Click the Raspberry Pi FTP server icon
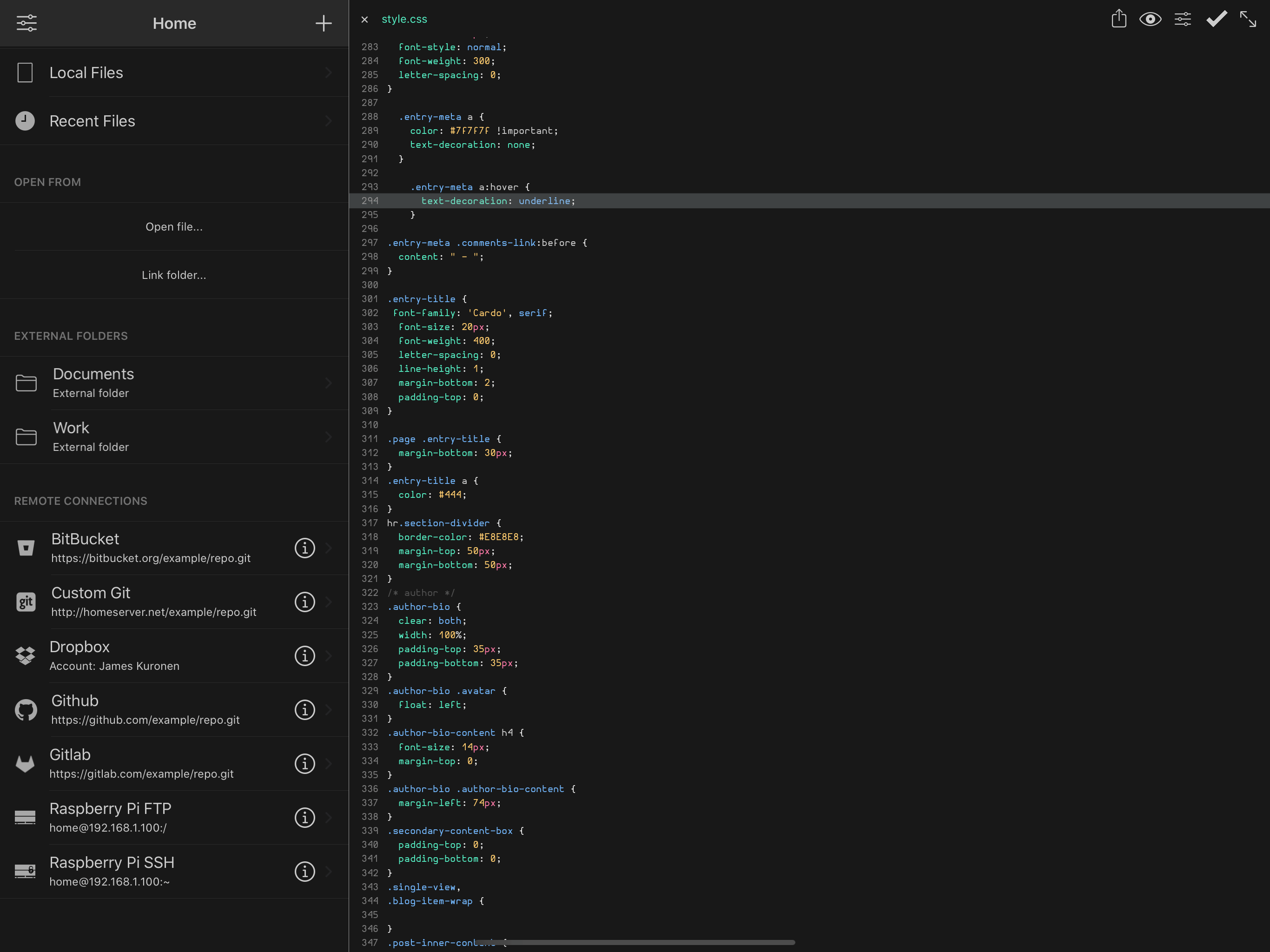Screen dimensions: 1270x952 coord(25,818)
